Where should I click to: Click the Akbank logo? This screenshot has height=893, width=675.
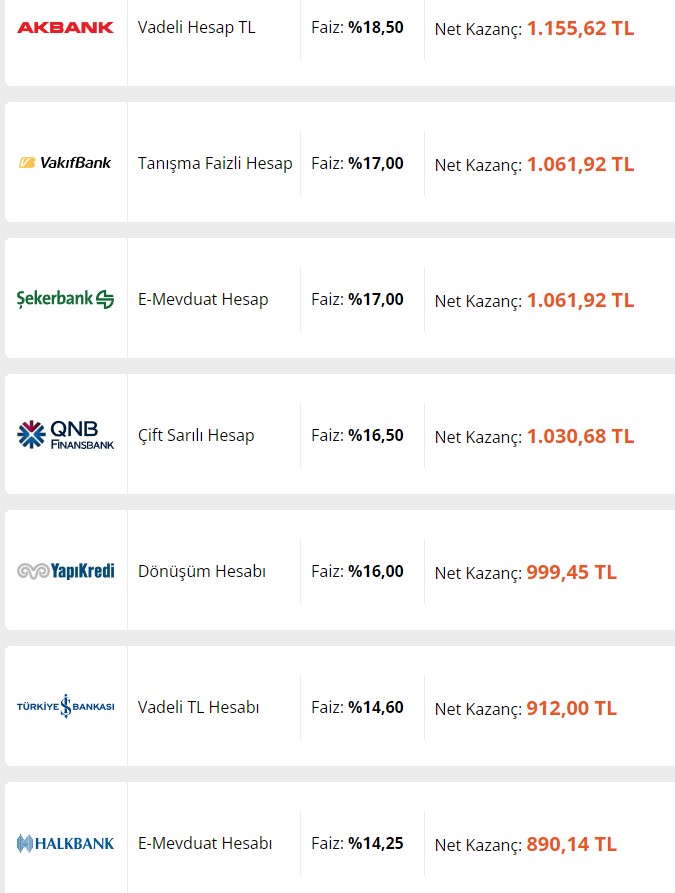tap(66, 27)
